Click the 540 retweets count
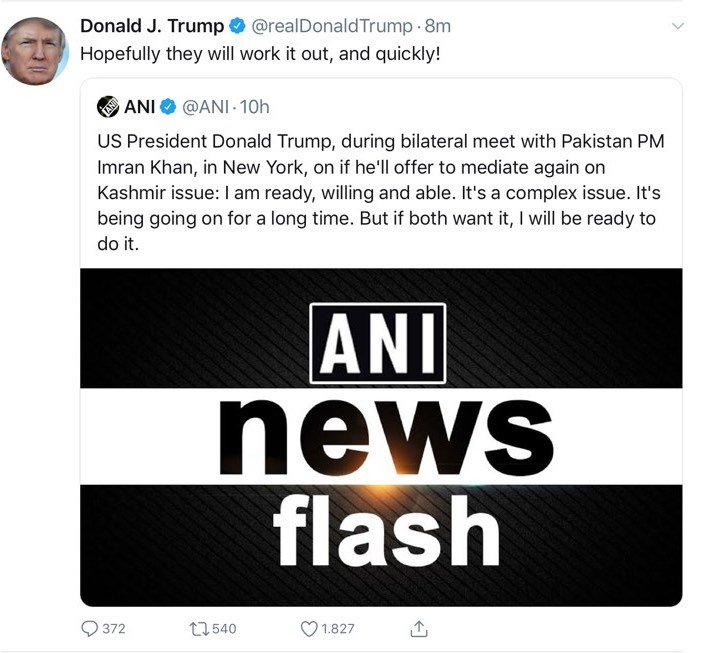This screenshot has width=714, height=653. (224, 629)
